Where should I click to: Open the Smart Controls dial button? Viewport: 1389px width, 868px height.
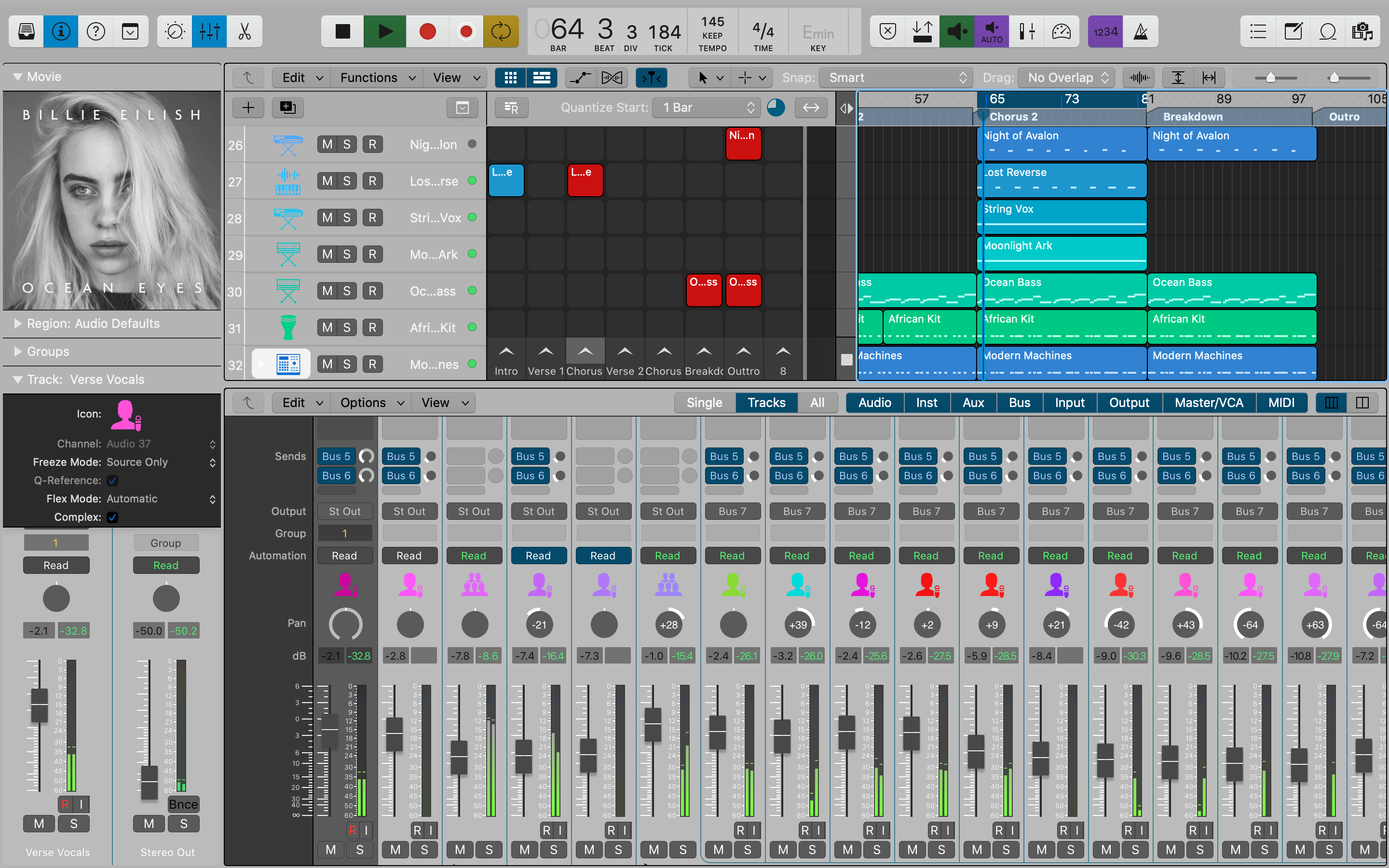[175, 31]
